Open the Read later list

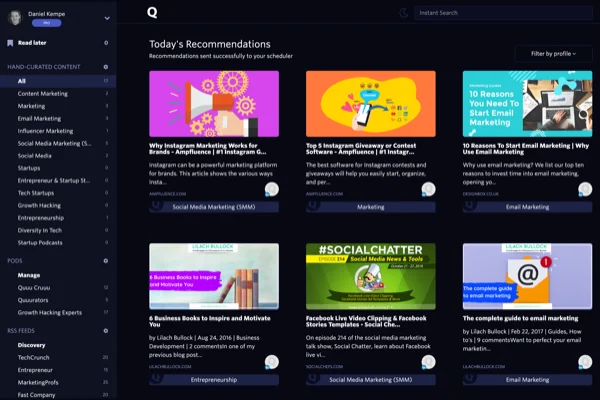pyautogui.click(x=32, y=43)
